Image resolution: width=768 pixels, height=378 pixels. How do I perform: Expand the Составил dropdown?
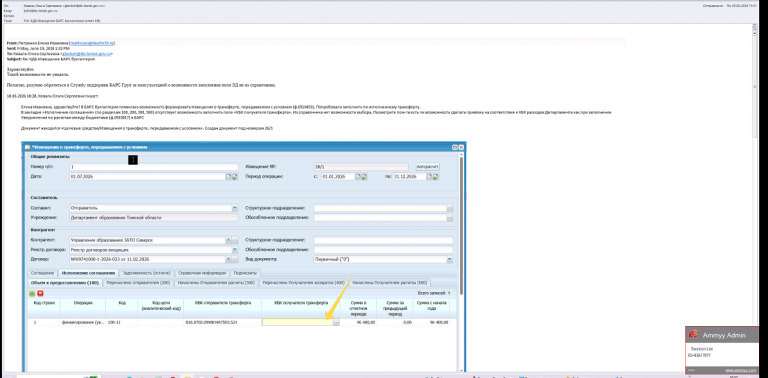tap(235, 208)
